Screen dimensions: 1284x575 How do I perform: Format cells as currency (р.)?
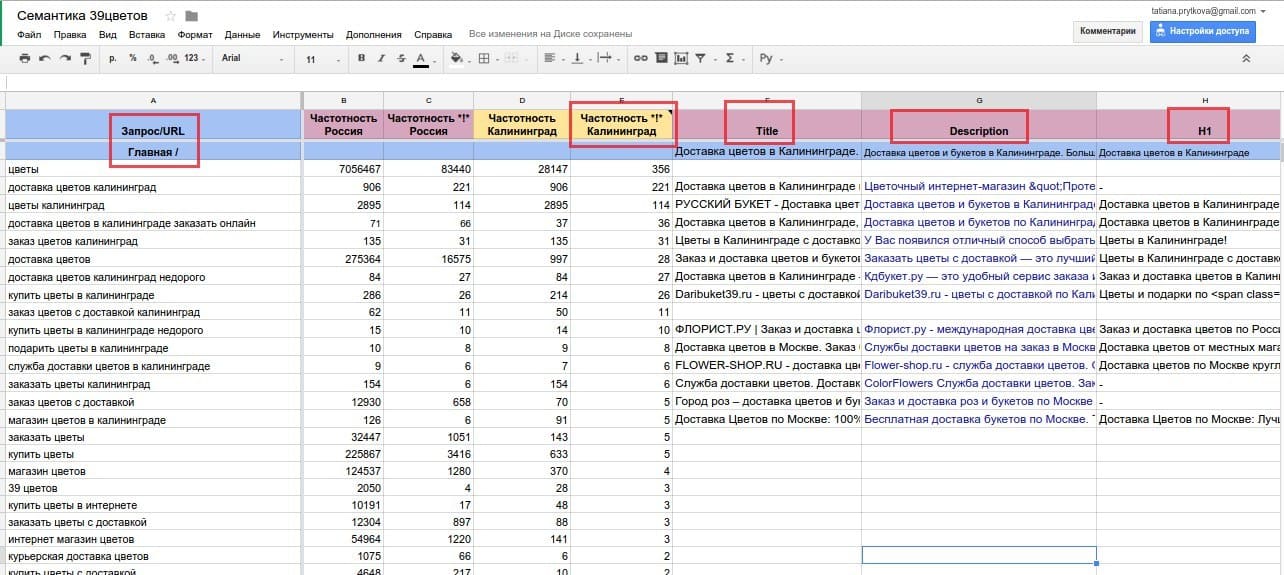pos(113,59)
